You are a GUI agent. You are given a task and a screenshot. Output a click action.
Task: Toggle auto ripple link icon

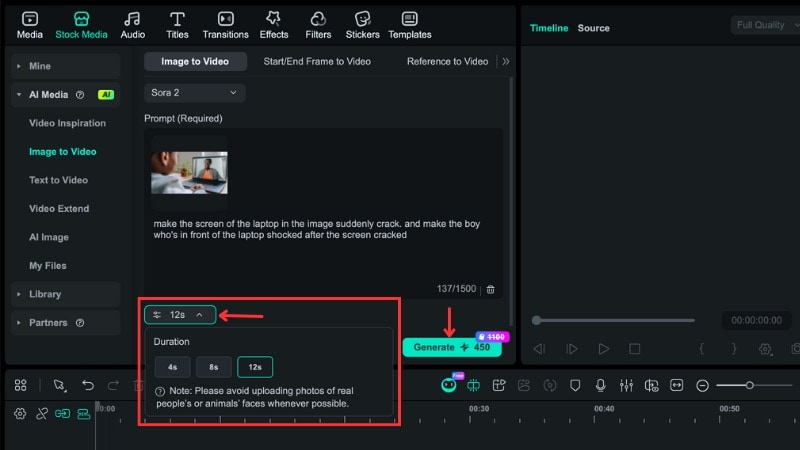click(63, 414)
